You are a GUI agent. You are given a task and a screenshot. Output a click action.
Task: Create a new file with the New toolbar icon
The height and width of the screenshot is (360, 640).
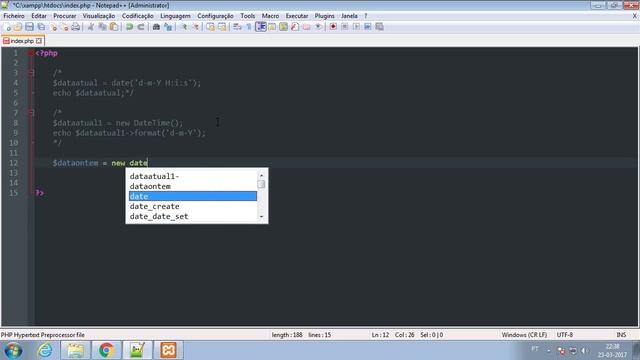tap(7, 27)
